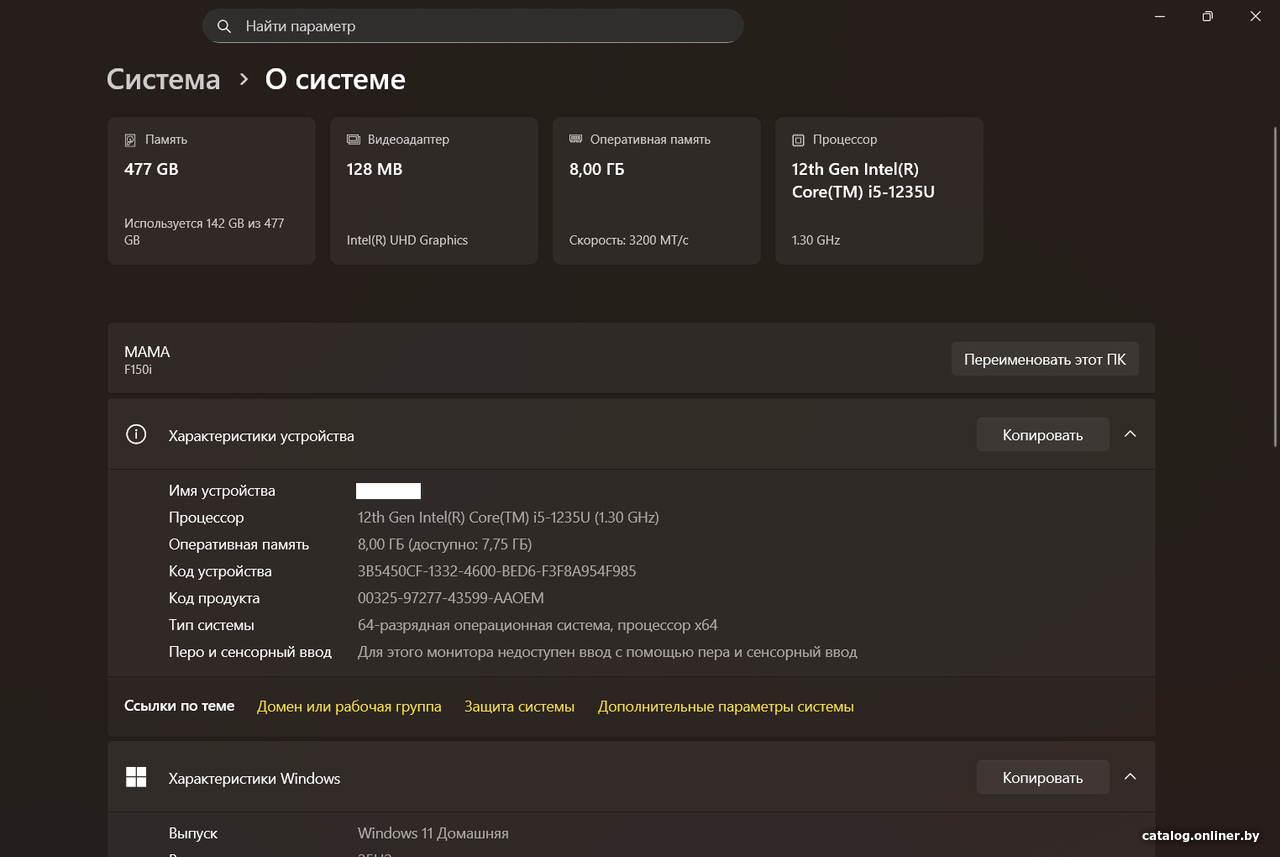Select model text F150i
The width and height of the screenshot is (1280, 857).
click(x=138, y=370)
